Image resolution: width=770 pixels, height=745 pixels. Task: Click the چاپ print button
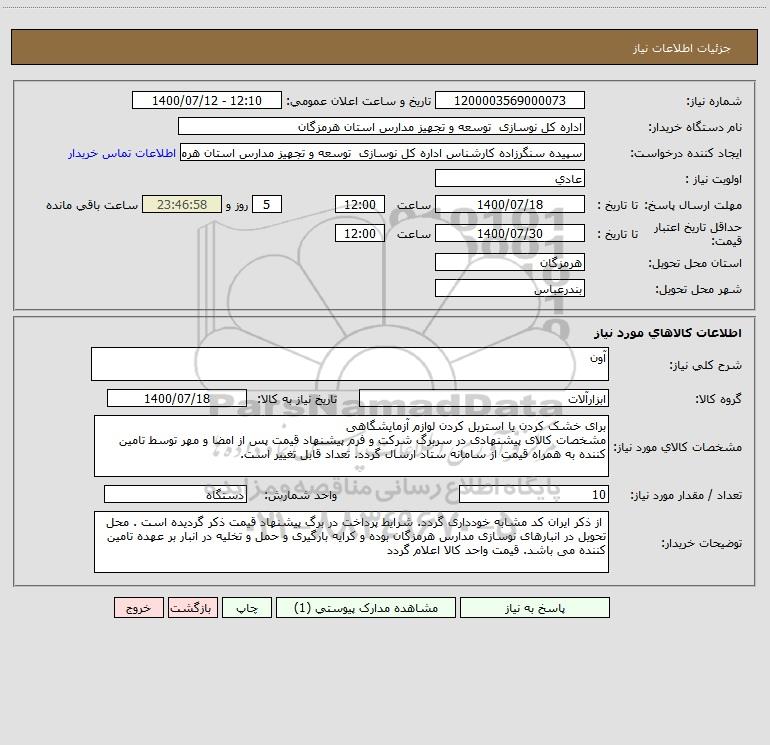tap(247, 607)
